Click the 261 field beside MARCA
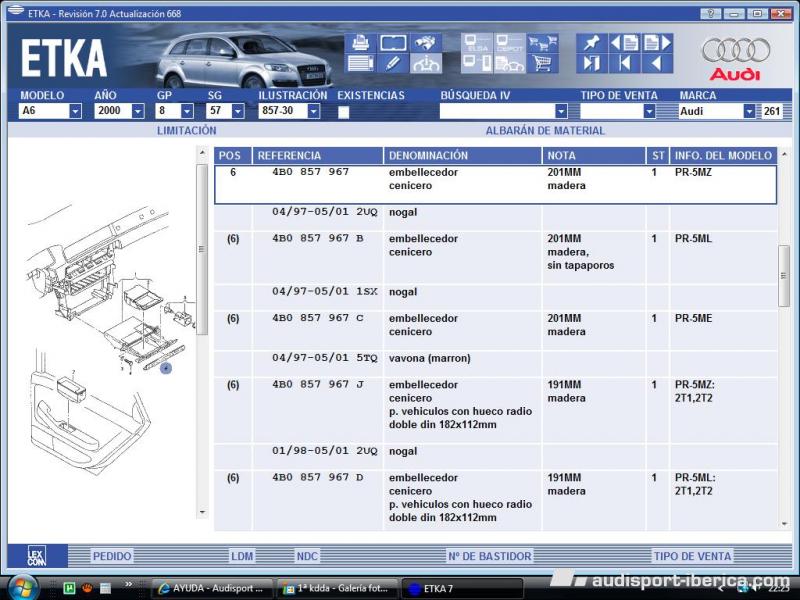The width and height of the screenshot is (800, 600). click(x=771, y=111)
